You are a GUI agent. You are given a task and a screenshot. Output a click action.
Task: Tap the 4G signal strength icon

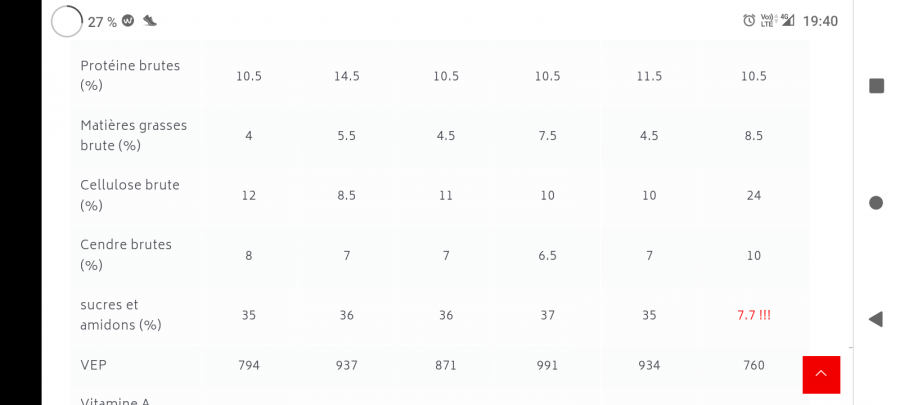(x=787, y=20)
